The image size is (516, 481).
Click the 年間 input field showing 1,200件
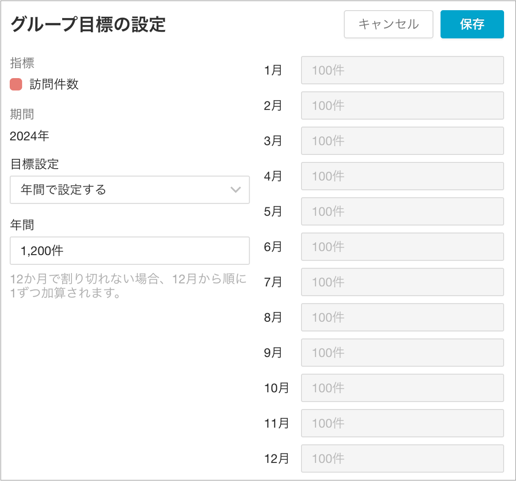click(130, 251)
